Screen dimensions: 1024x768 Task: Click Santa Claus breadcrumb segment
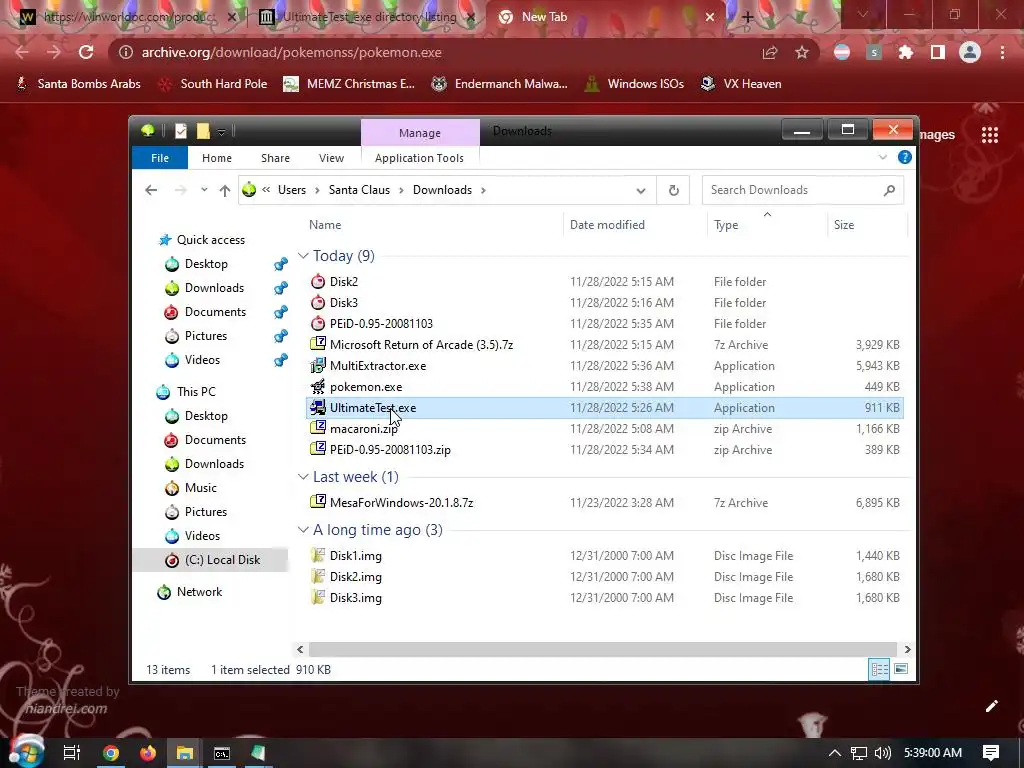coord(359,190)
